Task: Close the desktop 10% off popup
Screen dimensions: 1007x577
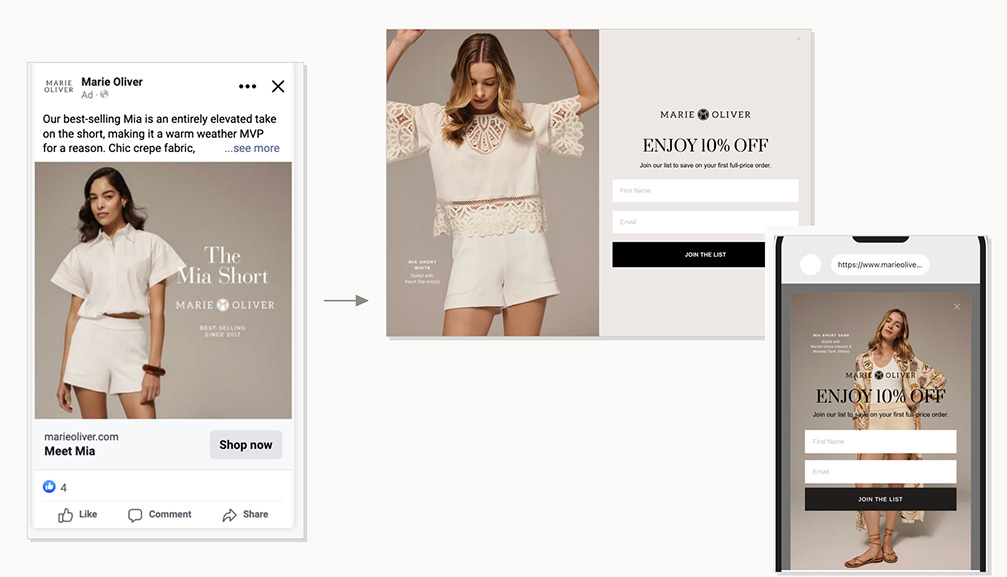Action: (798, 39)
